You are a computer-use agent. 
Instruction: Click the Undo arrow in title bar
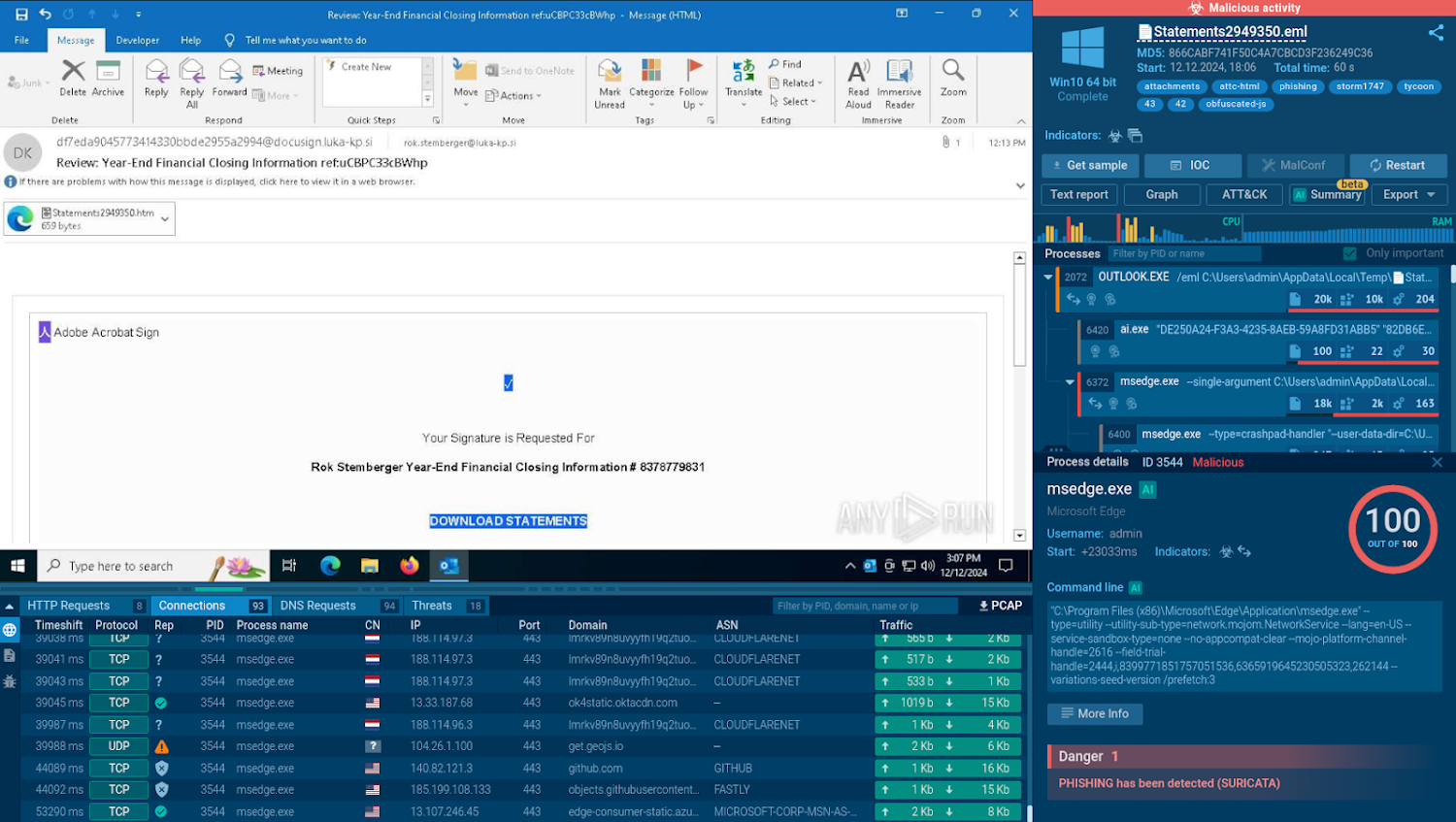pos(45,15)
